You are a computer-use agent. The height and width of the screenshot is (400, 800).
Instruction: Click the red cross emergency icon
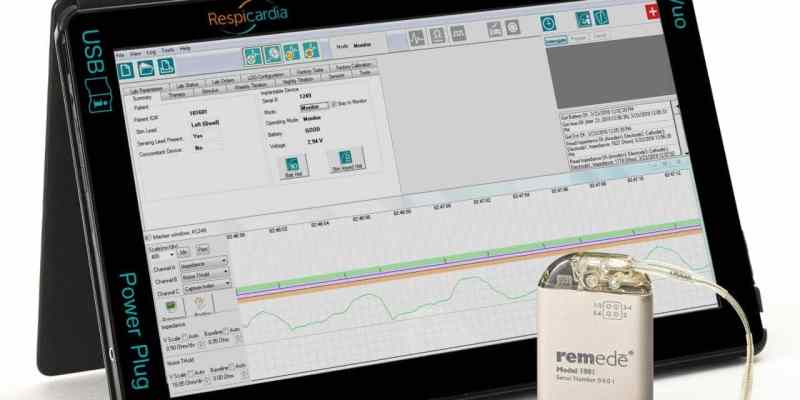[653, 12]
